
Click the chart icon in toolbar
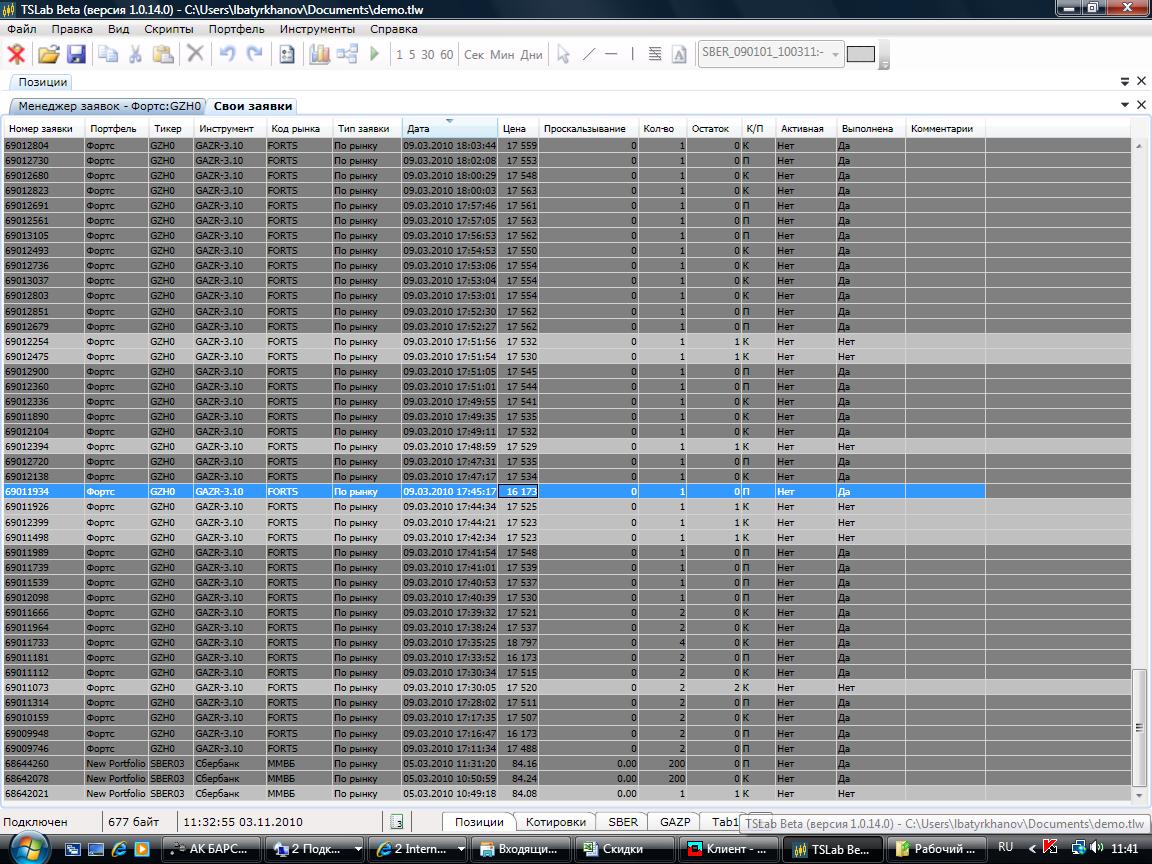click(319, 54)
